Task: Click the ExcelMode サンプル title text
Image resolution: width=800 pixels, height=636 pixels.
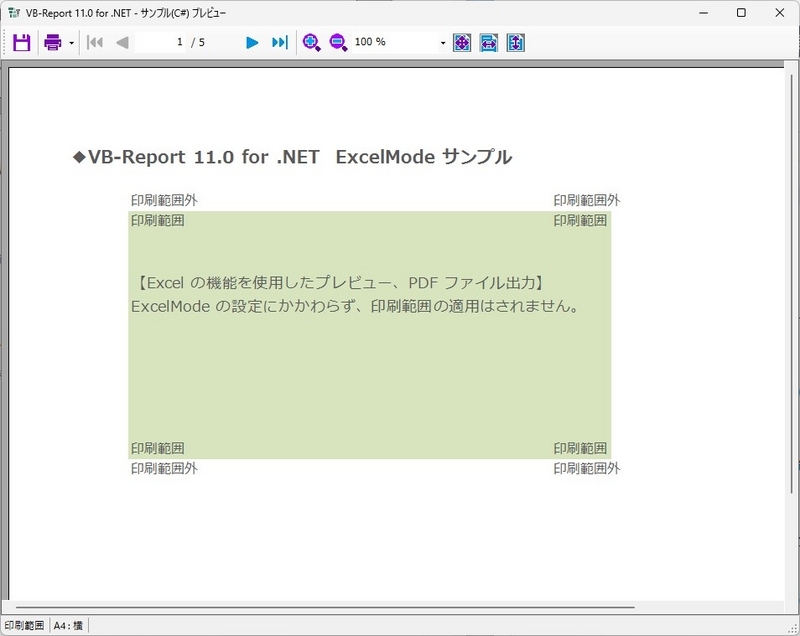Action: pos(423,157)
